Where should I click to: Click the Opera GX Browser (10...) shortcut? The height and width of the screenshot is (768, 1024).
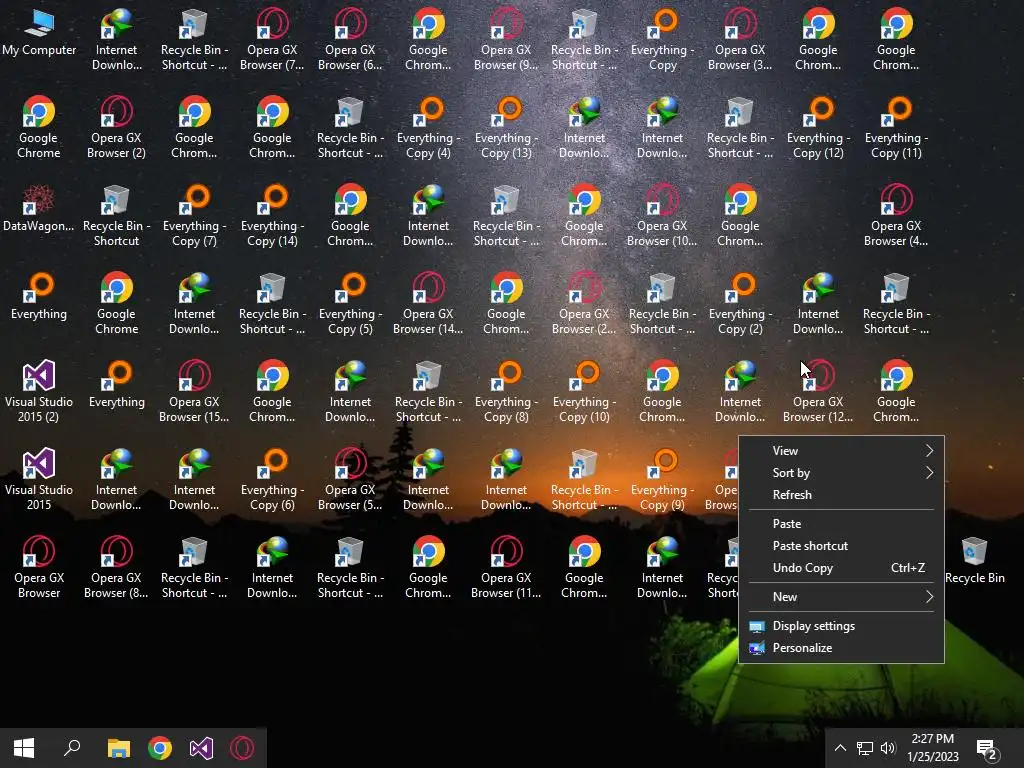pos(662,216)
